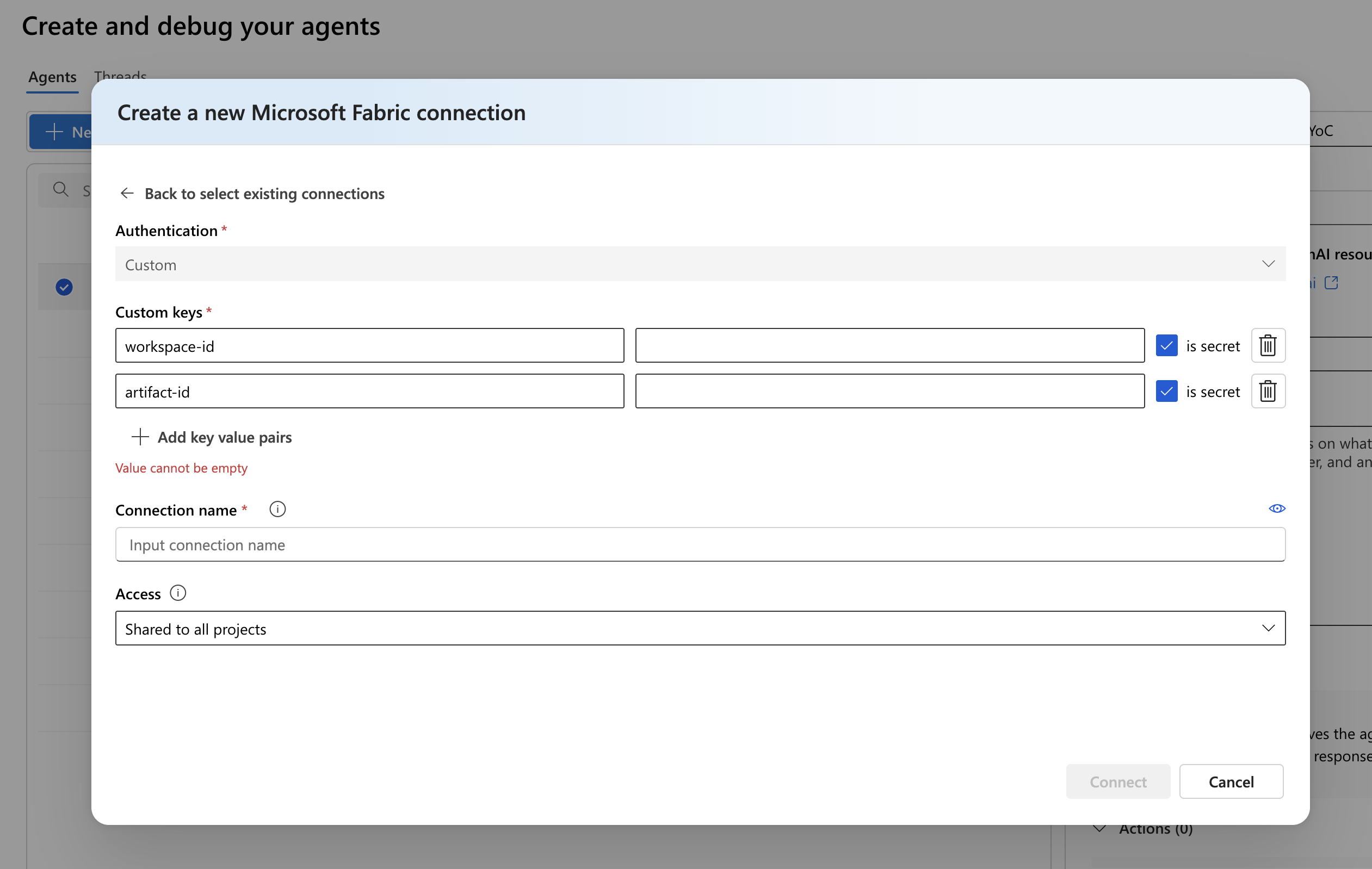Cancel the new Fabric connection dialog
This screenshot has width=1372, height=869.
click(x=1231, y=782)
